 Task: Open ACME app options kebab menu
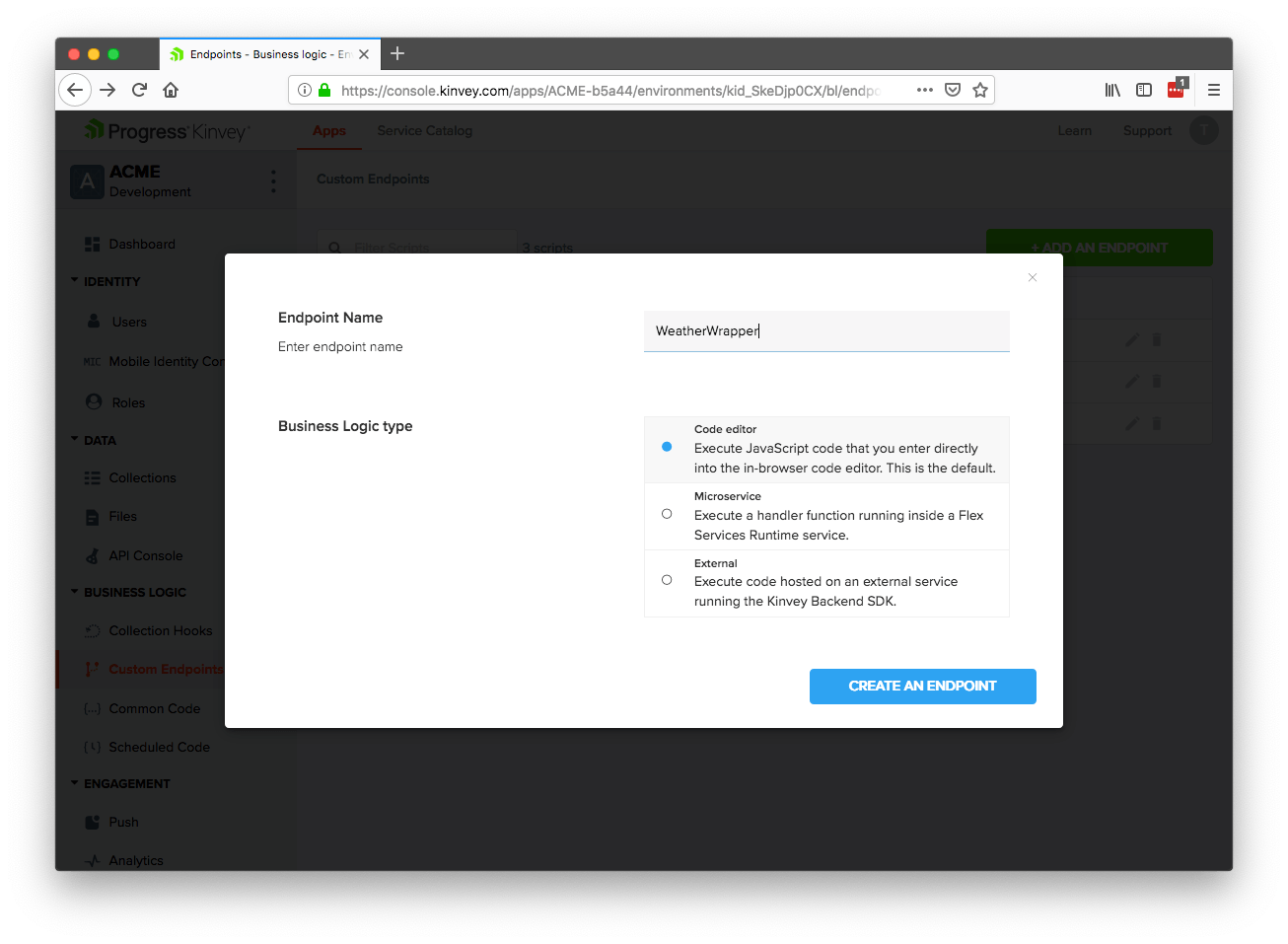click(x=273, y=182)
